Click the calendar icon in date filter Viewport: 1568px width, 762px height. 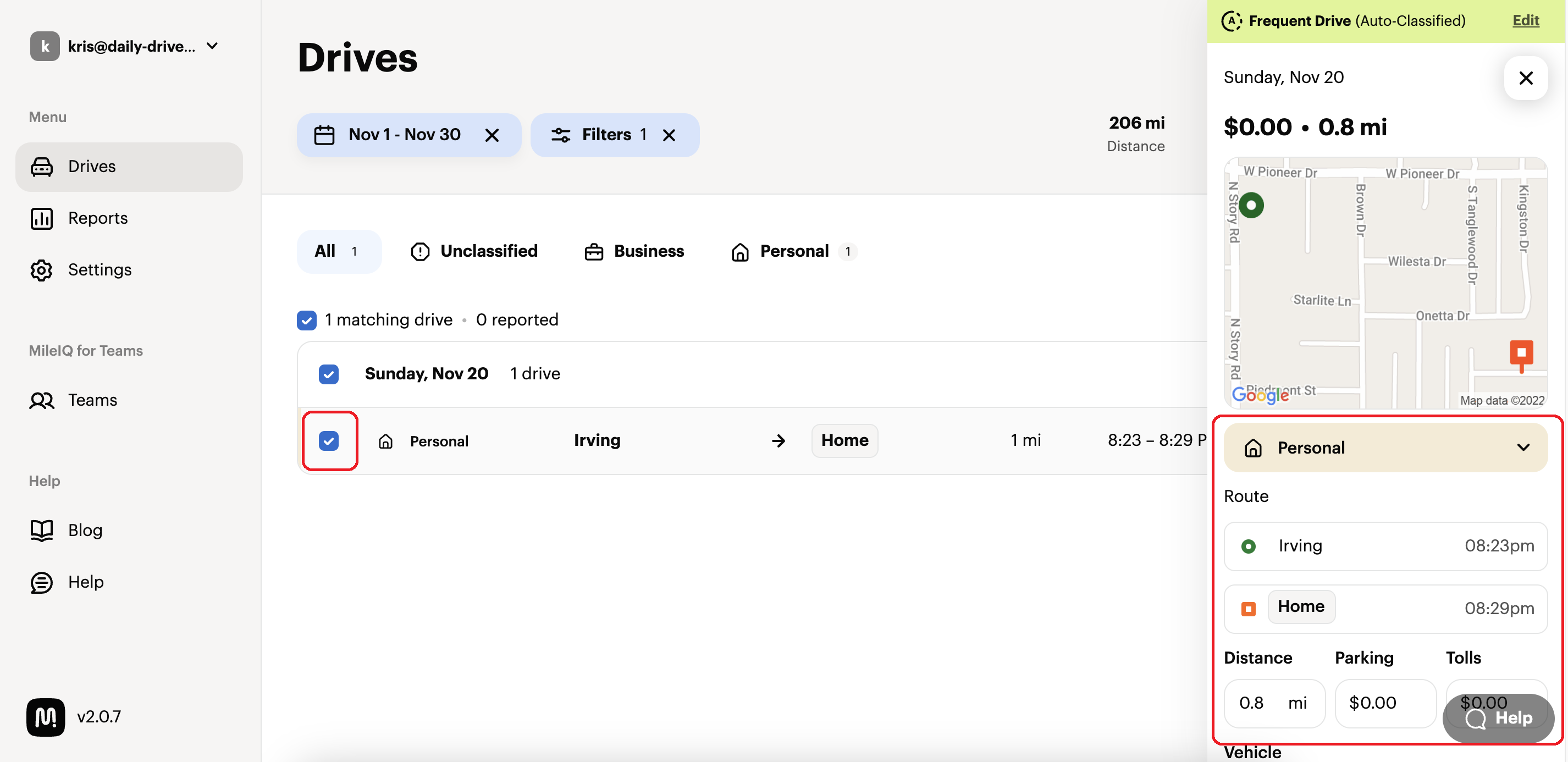(x=324, y=135)
